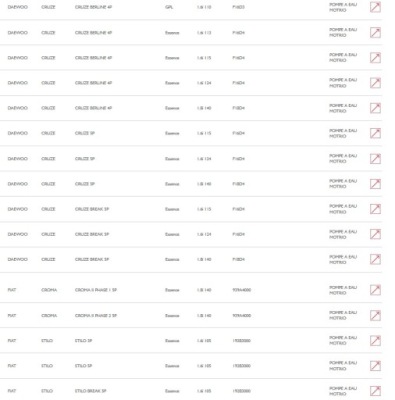Select the Croma II Phase 1 5P text
The width and height of the screenshot is (395, 400).
96,290
